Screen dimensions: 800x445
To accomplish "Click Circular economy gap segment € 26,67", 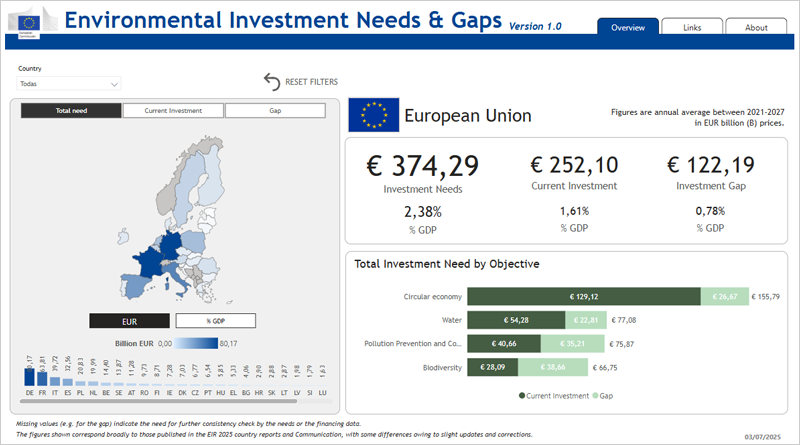I will click(x=724, y=296).
